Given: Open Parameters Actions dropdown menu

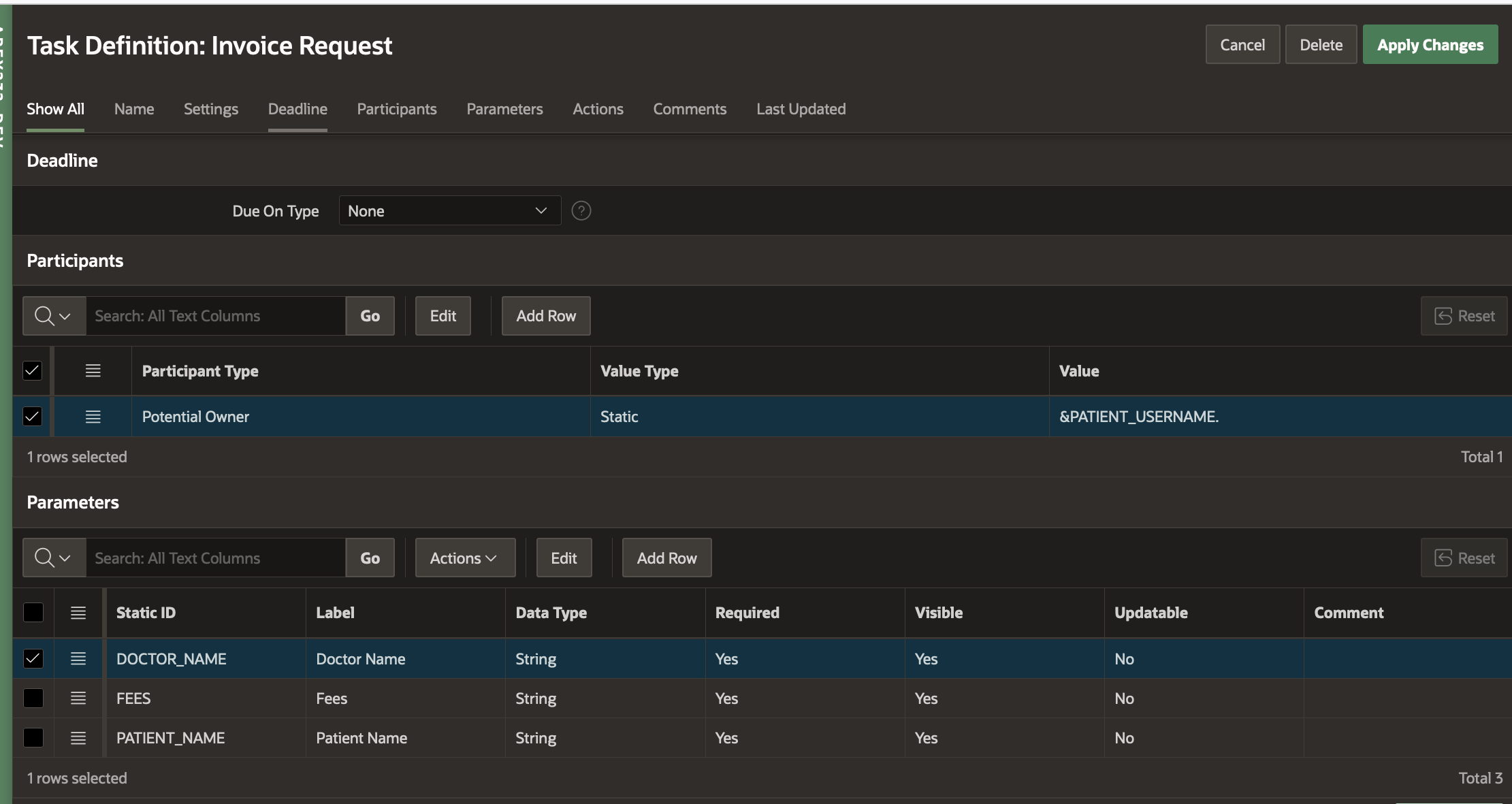Looking at the screenshot, I should (x=464, y=558).
